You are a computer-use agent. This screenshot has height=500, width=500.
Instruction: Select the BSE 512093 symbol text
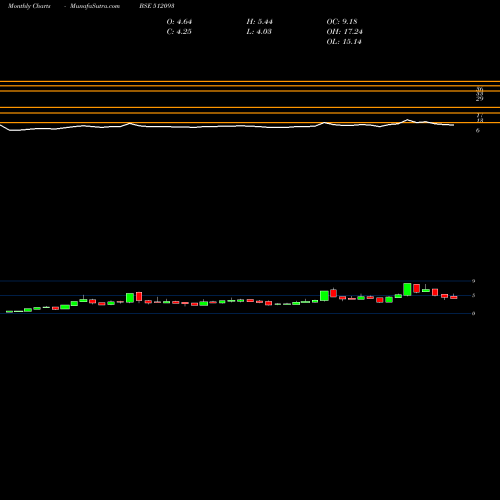tap(157, 6)
